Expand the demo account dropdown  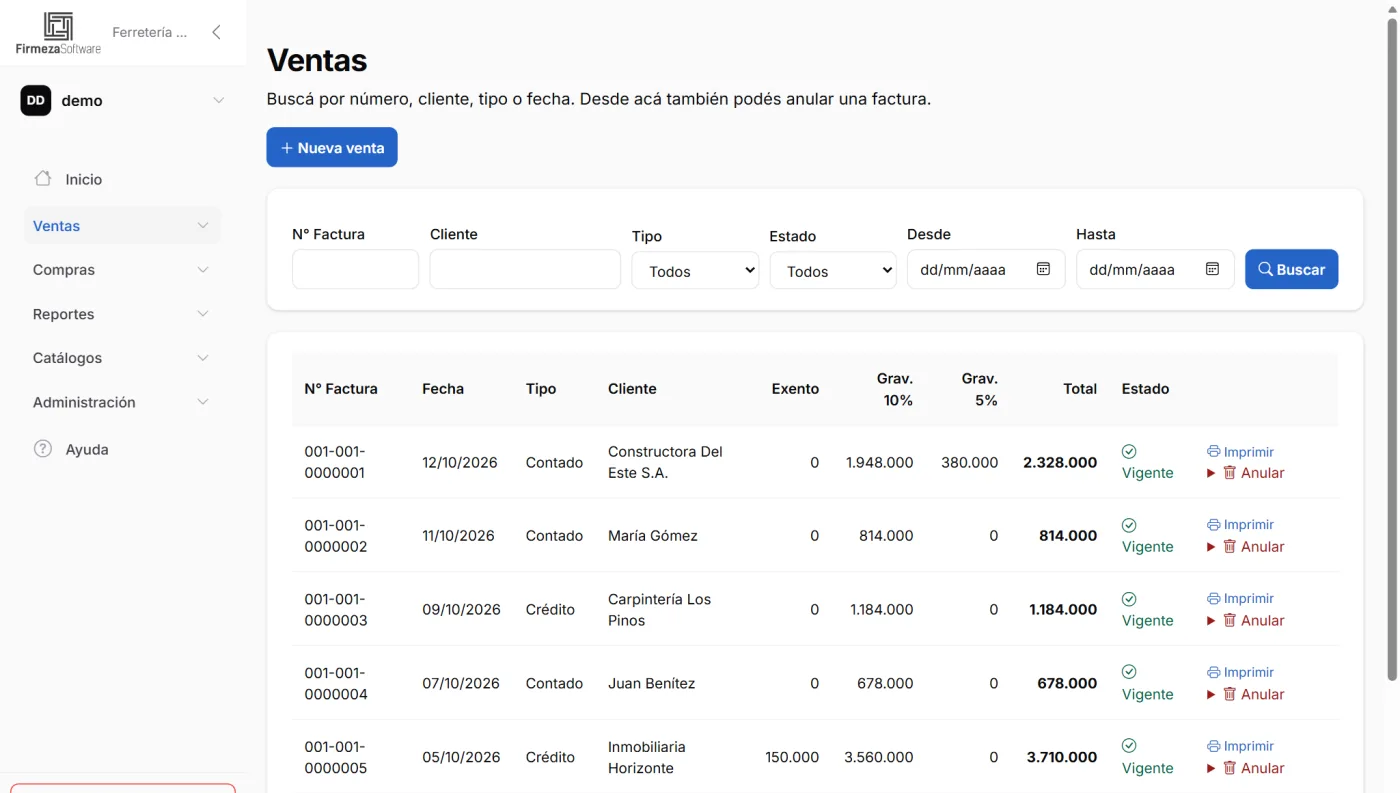218,100
